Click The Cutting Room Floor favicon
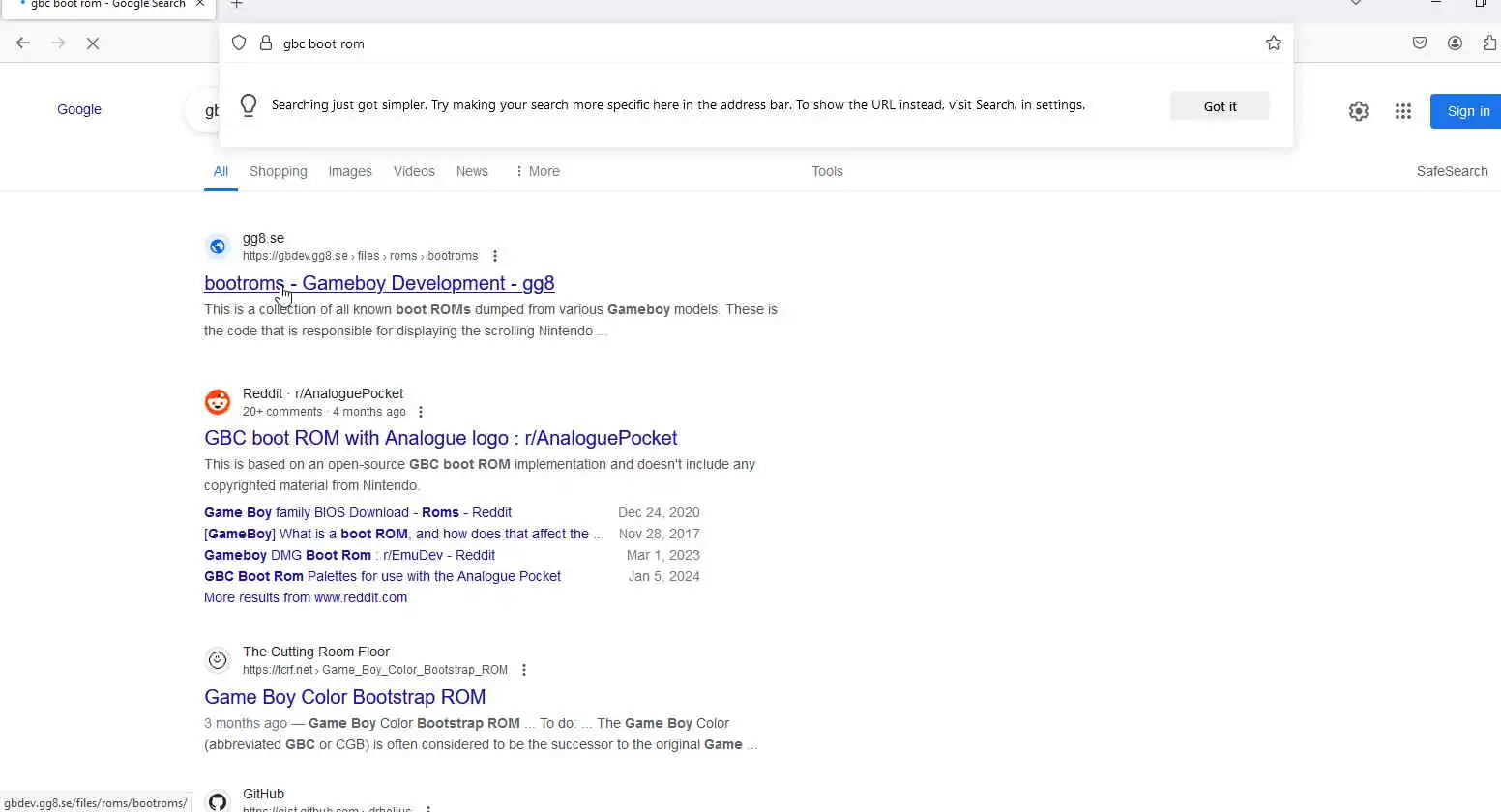The image size is (1501, 812). click(x=218, y=660)
